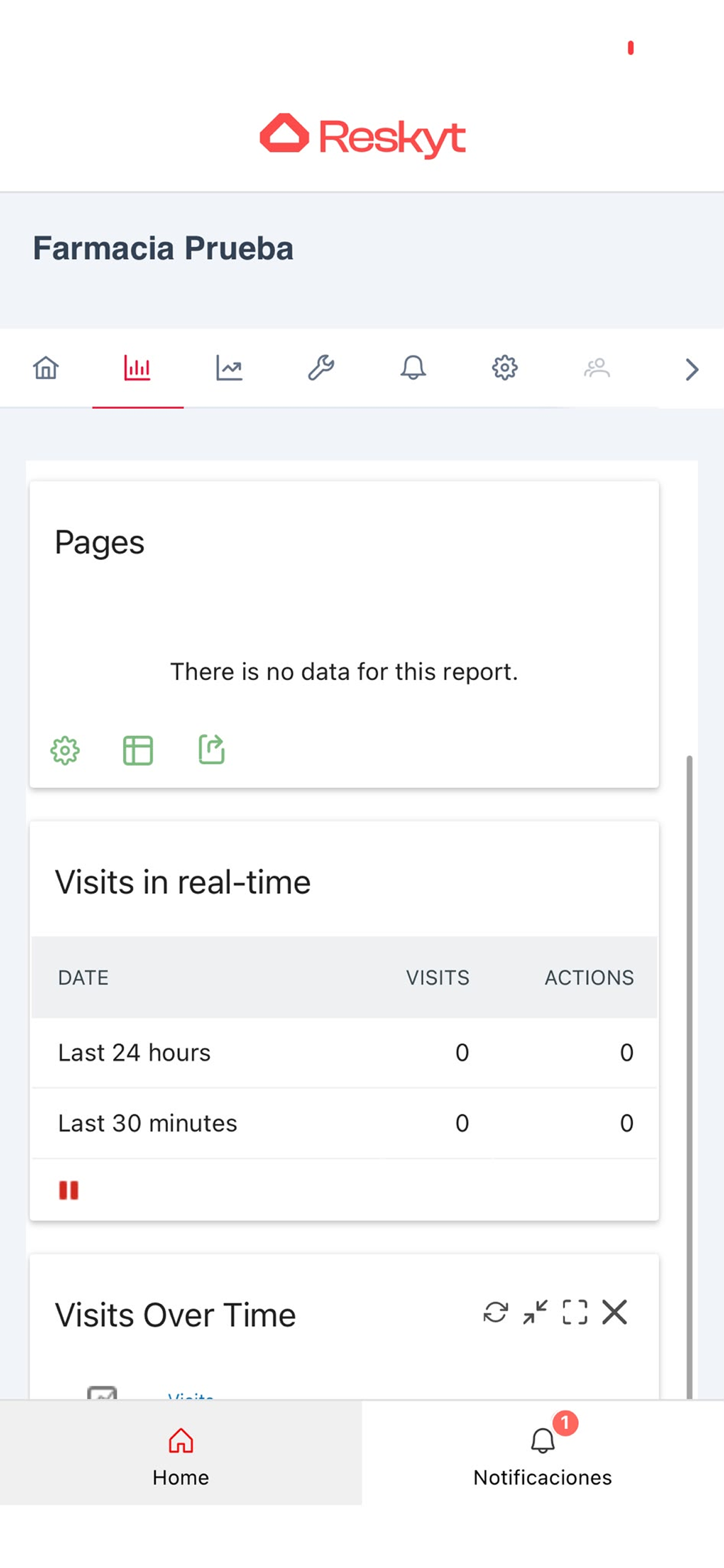The width and height of the screenshot is (724, 1568).
Task: Click 'There is no data for this report.'
Action: coord(345,672)
